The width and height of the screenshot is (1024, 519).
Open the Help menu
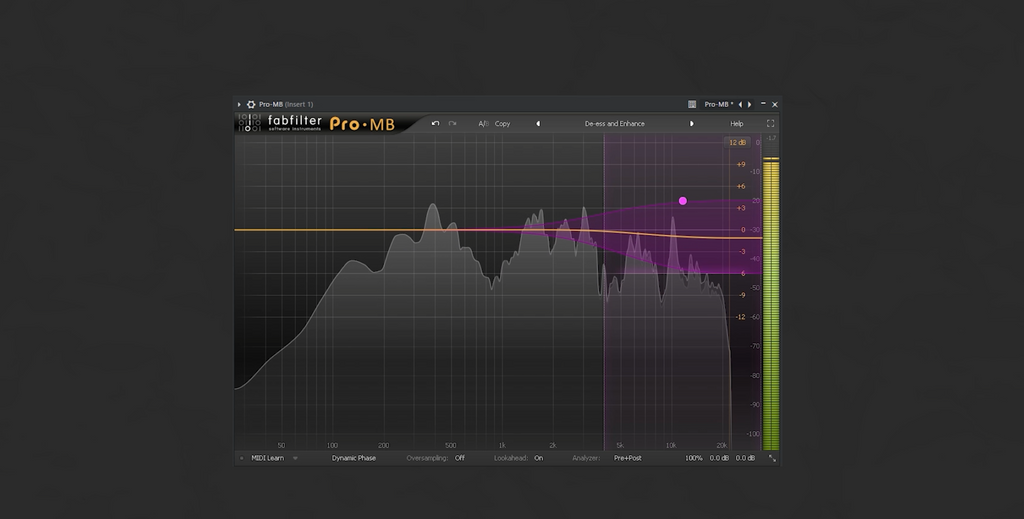click(737, 123)
